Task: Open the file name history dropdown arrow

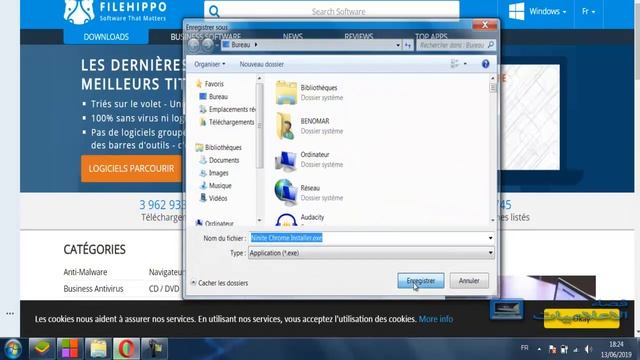Action: [490, 238]
